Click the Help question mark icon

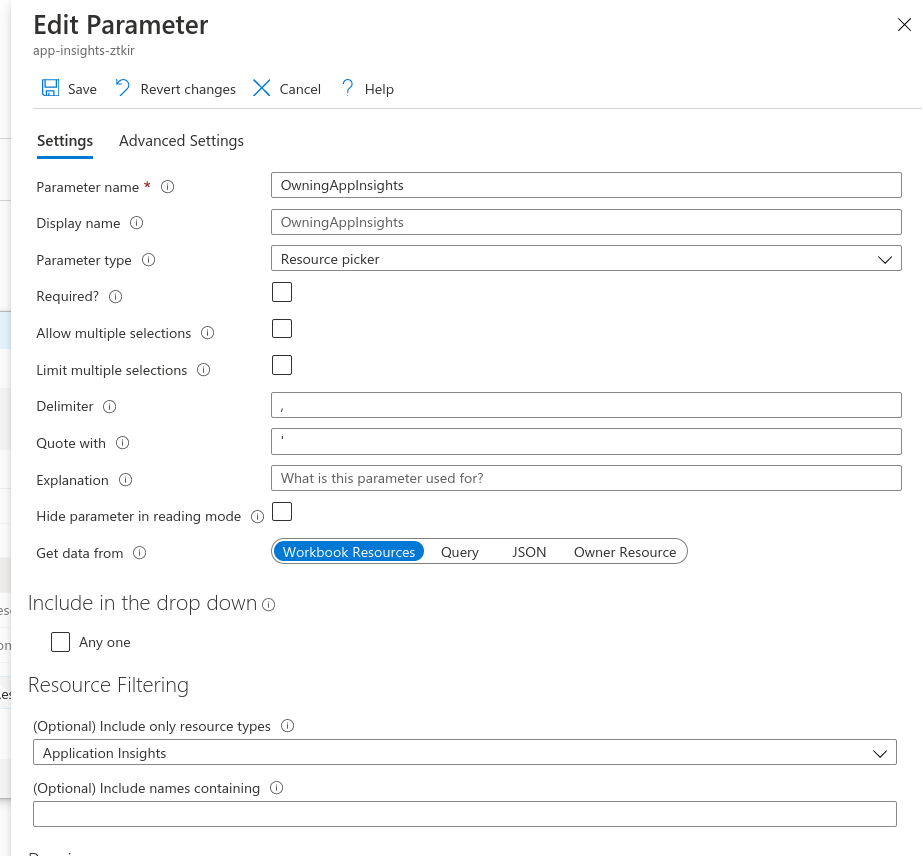tap(348, 88)
